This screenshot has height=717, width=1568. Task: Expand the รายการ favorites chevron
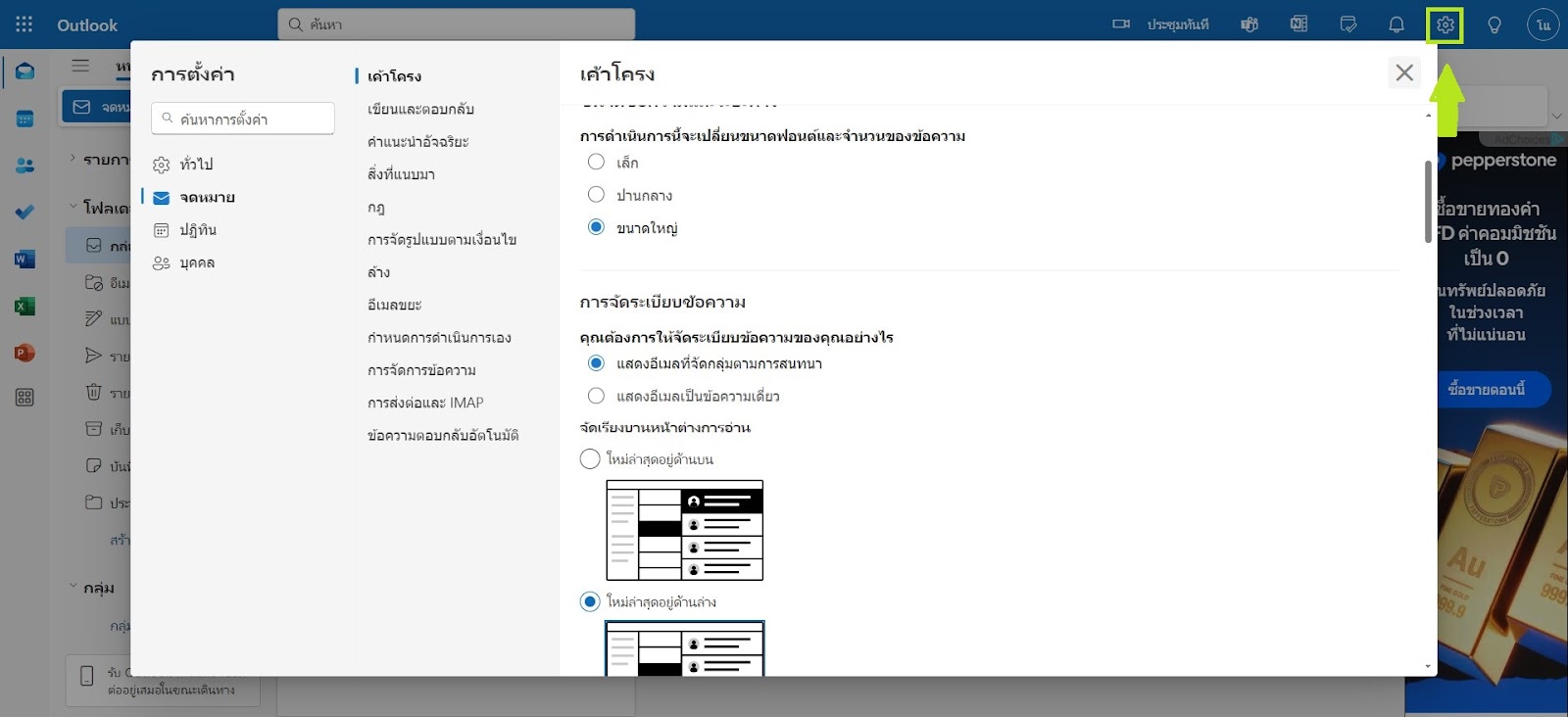click(73, 158)
